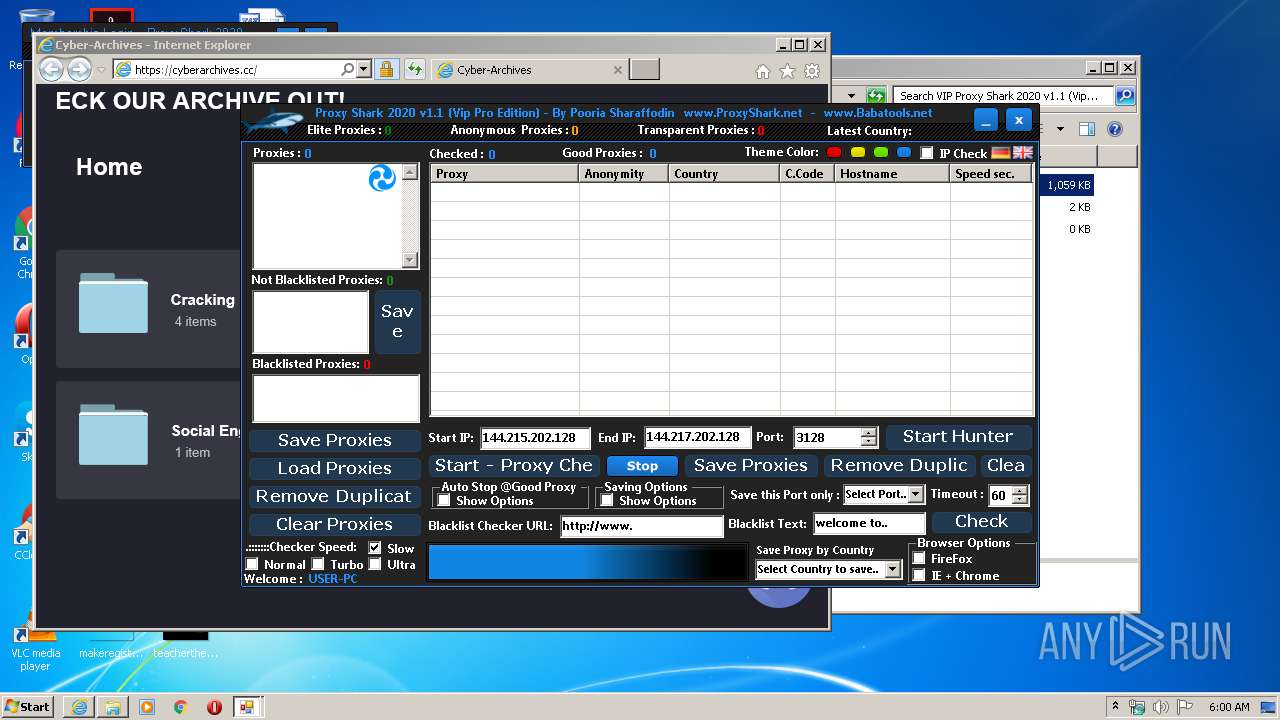Click Explorer search magnifier button

pyautogui.click(x=1125, y=96)
